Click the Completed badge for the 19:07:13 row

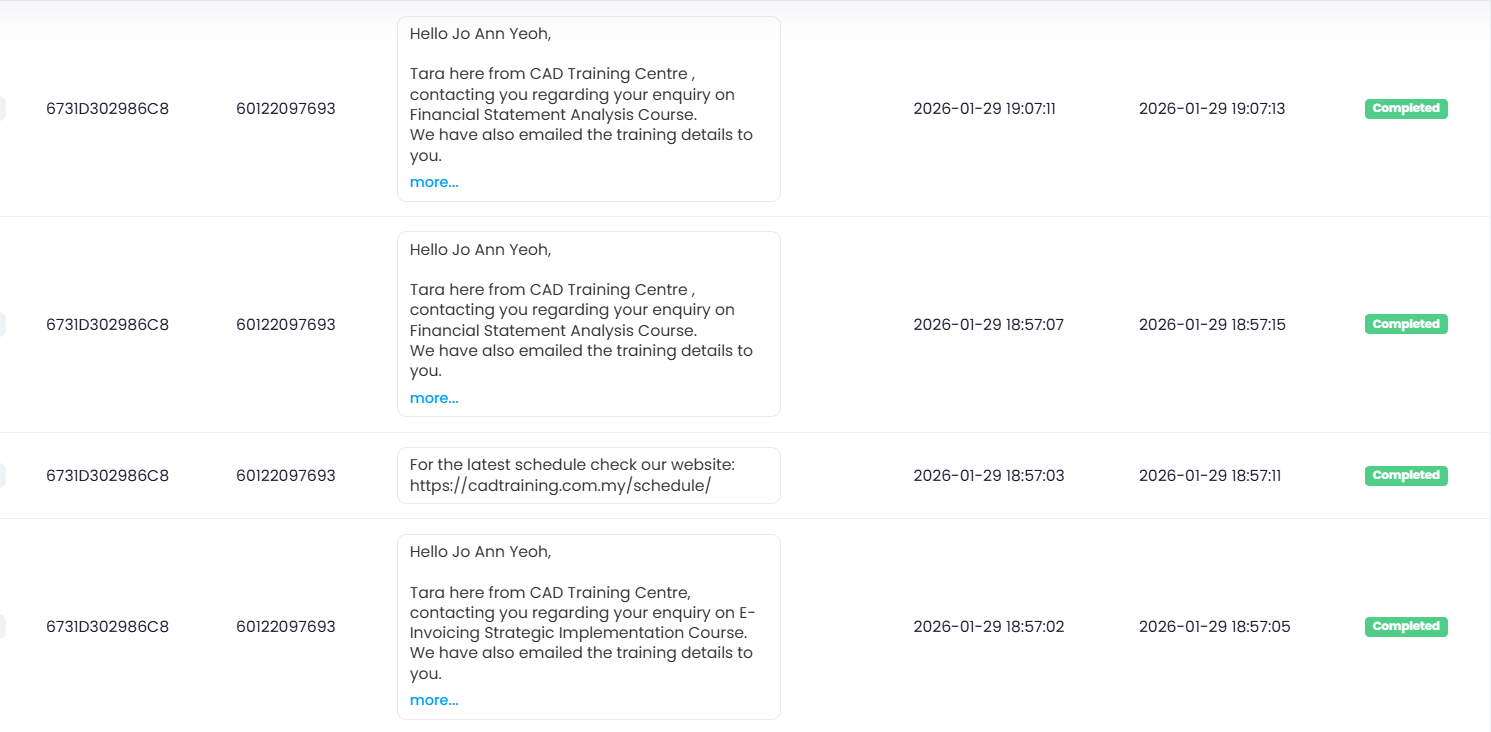point(1406,109)
